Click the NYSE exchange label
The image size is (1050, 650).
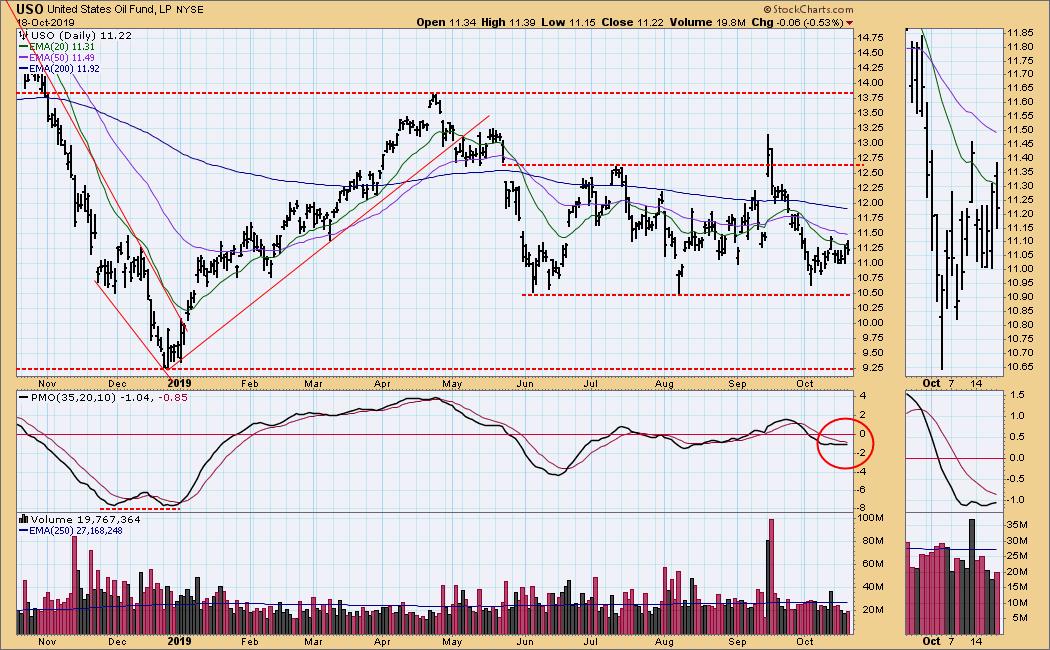(190, 10)
